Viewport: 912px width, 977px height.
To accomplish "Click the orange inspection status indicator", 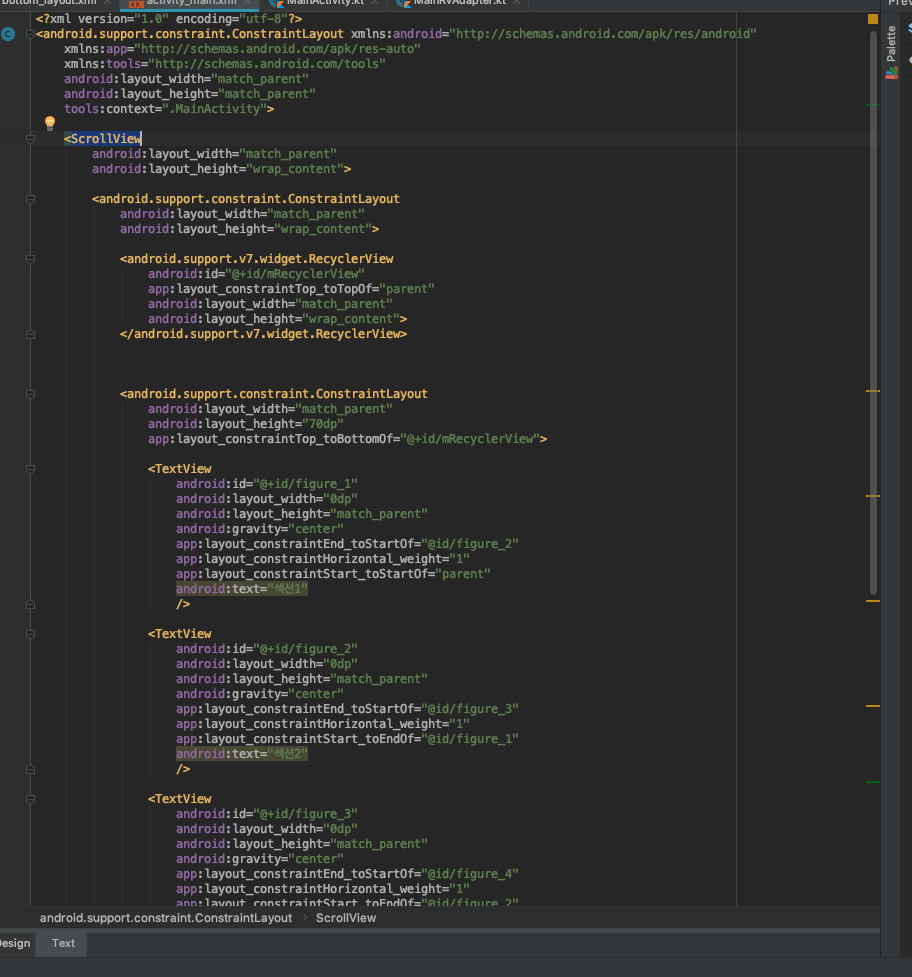I will coord(873,19).
